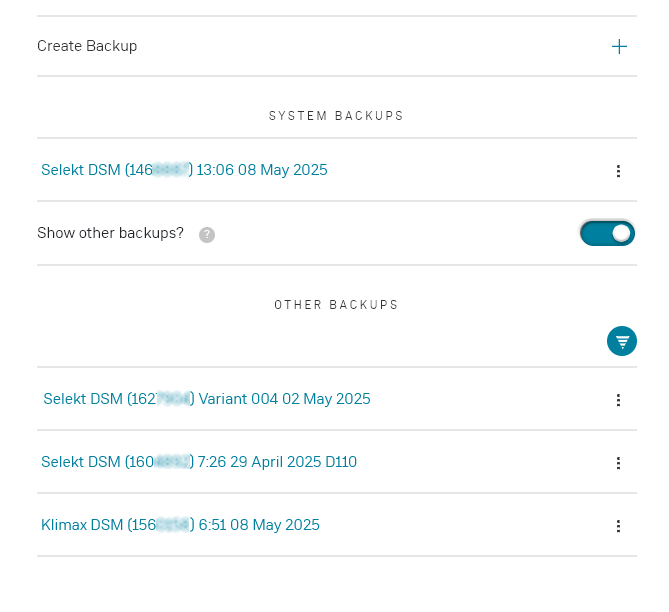This screenshot has height=612, width=669.
Task: Open Klimax DSM 6:51 08 May 2025 backup
Action: coord(180,525)
